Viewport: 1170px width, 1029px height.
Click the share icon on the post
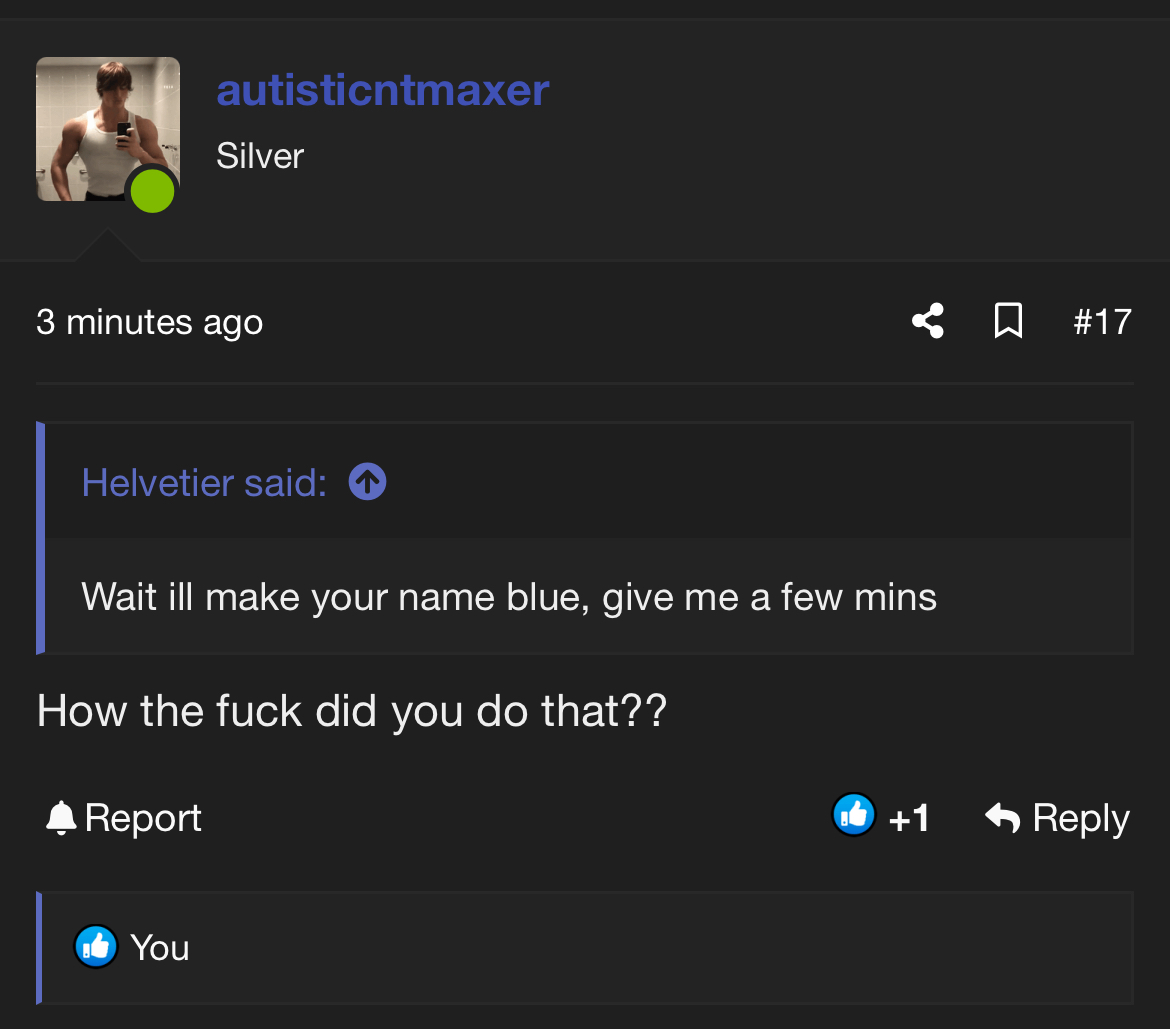click(928, 321)
